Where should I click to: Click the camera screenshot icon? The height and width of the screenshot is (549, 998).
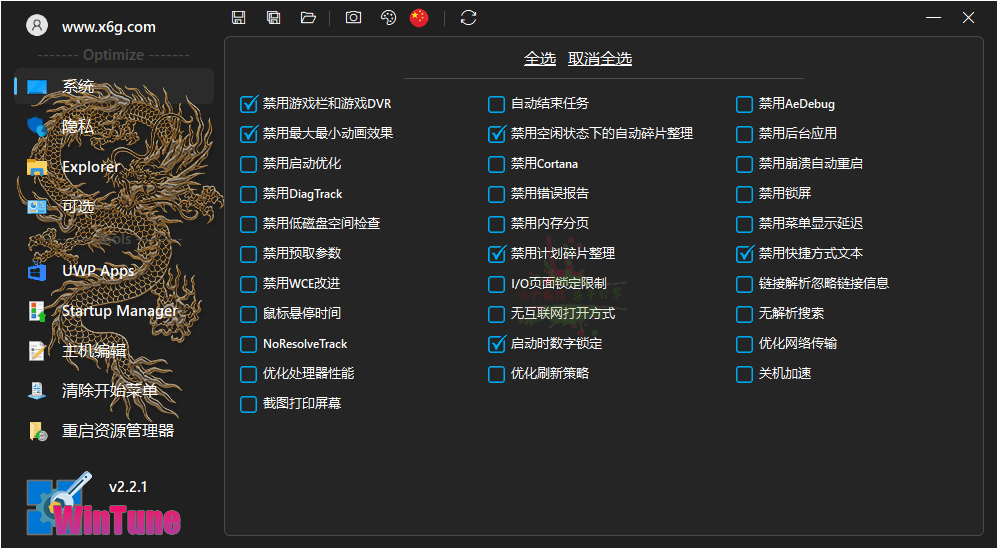tap(353, 17)
